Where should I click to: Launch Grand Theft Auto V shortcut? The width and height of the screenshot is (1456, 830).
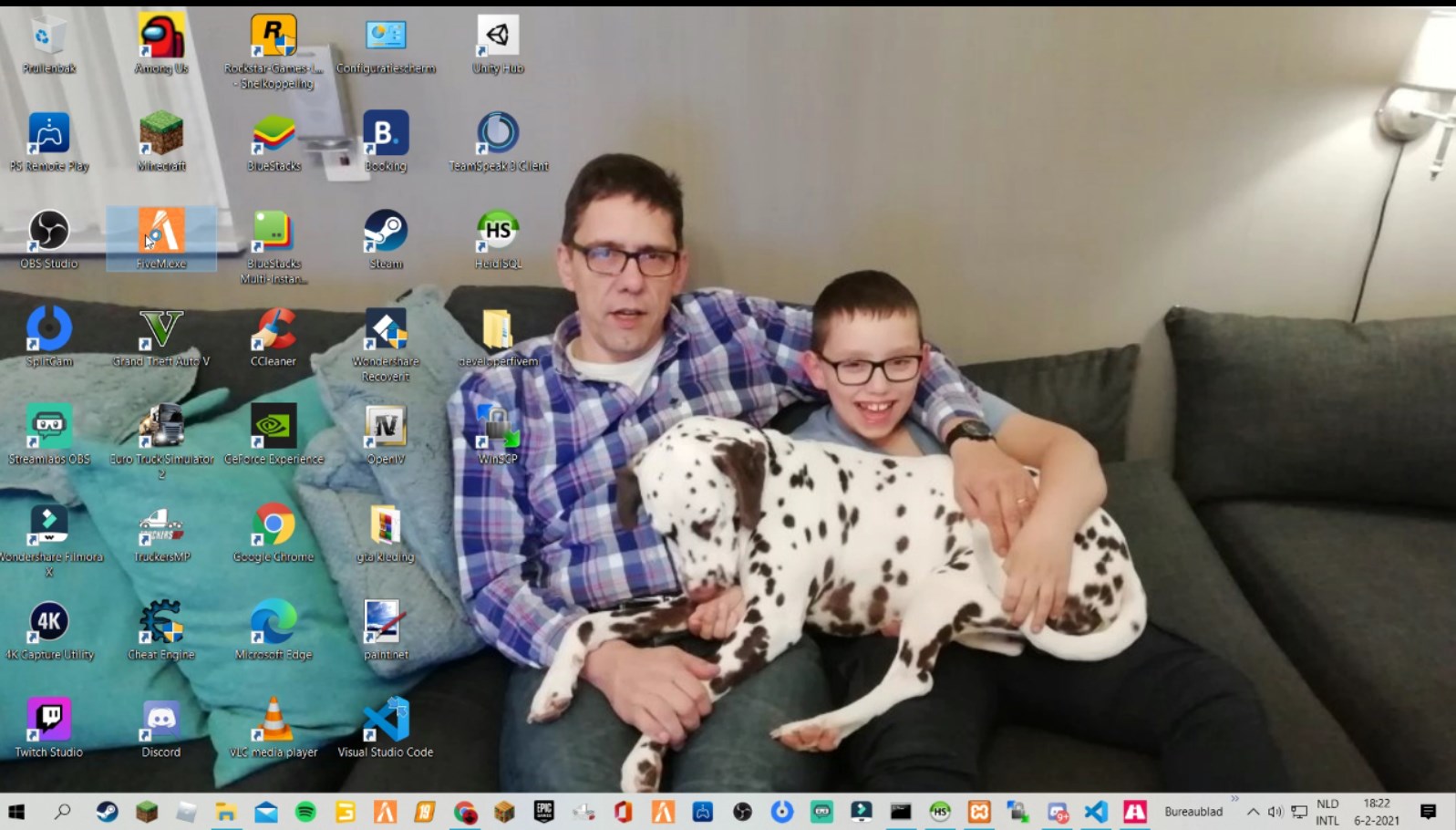(161, 330)
